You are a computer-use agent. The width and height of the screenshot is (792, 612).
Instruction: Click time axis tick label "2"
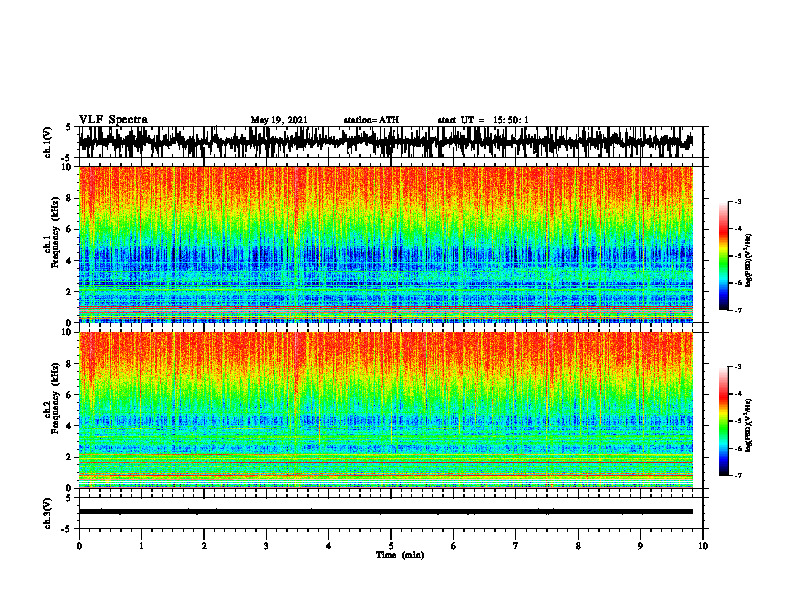[204, 546]
